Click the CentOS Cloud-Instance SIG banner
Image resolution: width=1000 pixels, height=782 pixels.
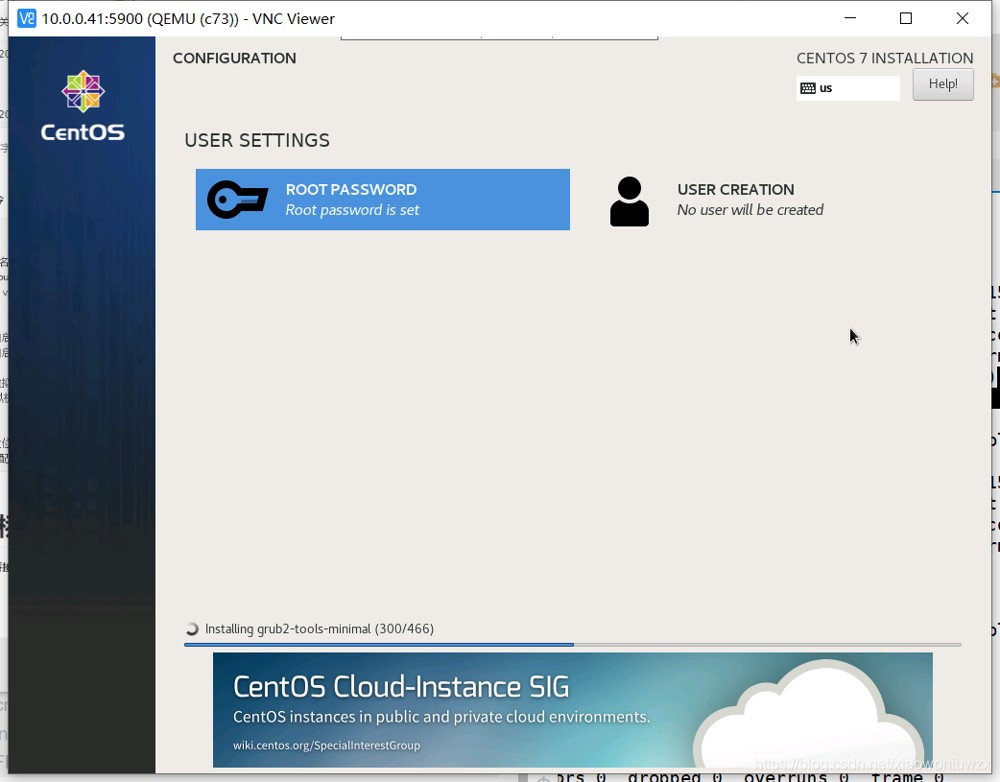point(573,709)
